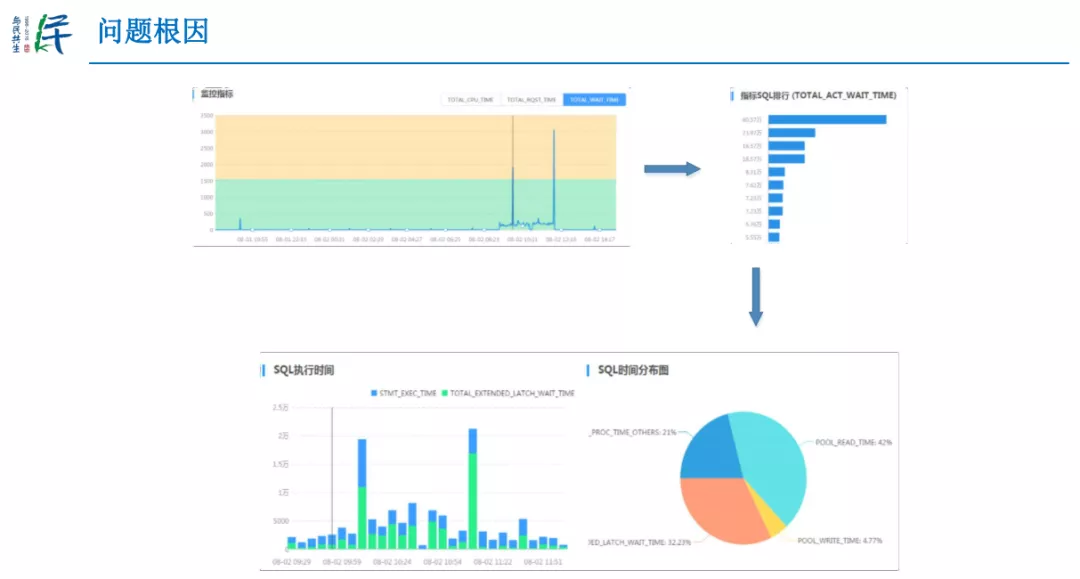1080x579 pixels.
Task: Click the "SQL时间分布图" chart title
Action: pos(633,370)
